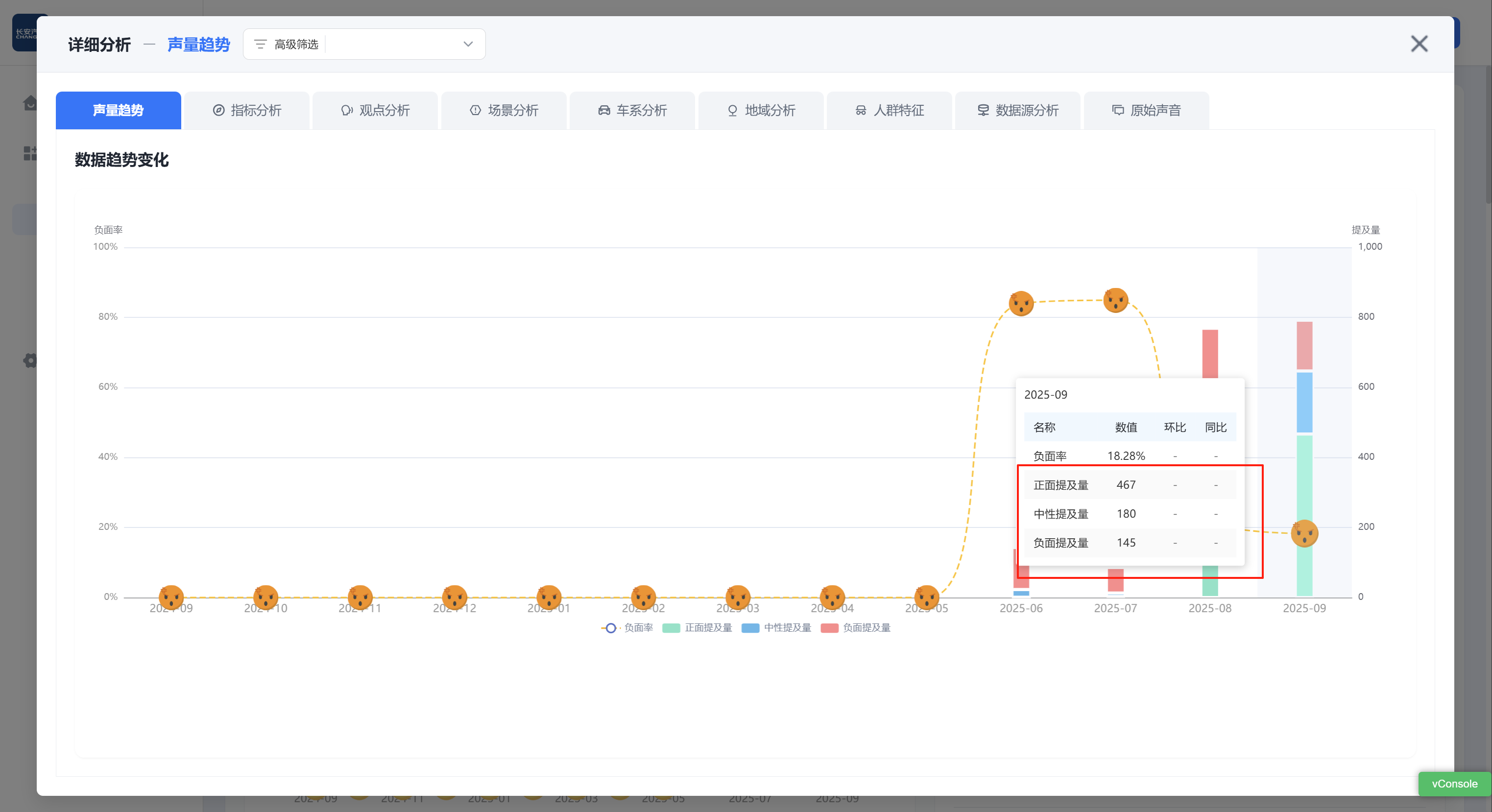
Task: Expand the 高级筛选 dropdown chevron
Action: point(468,44)
